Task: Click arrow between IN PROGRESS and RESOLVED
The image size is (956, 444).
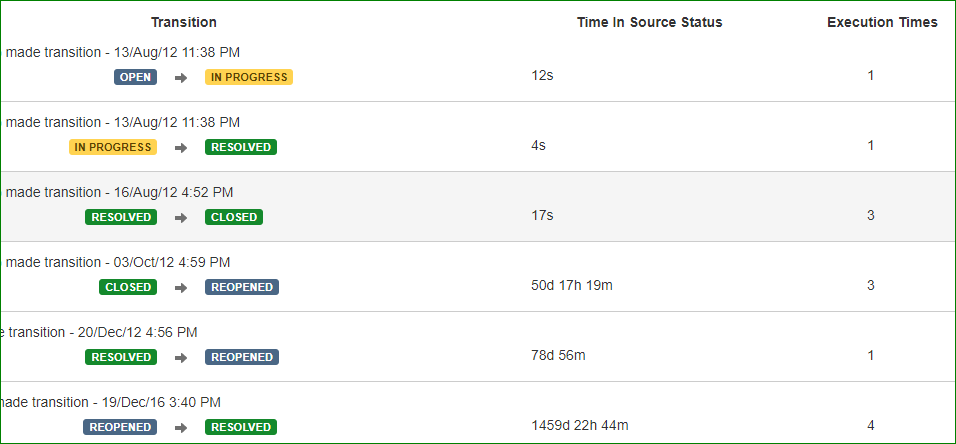Action: click(x=180, y=148)
